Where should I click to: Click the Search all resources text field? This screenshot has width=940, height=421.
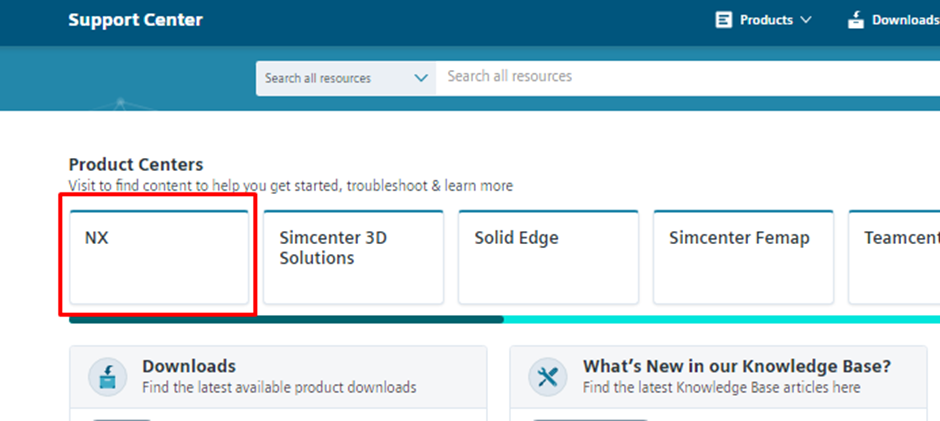688,77
